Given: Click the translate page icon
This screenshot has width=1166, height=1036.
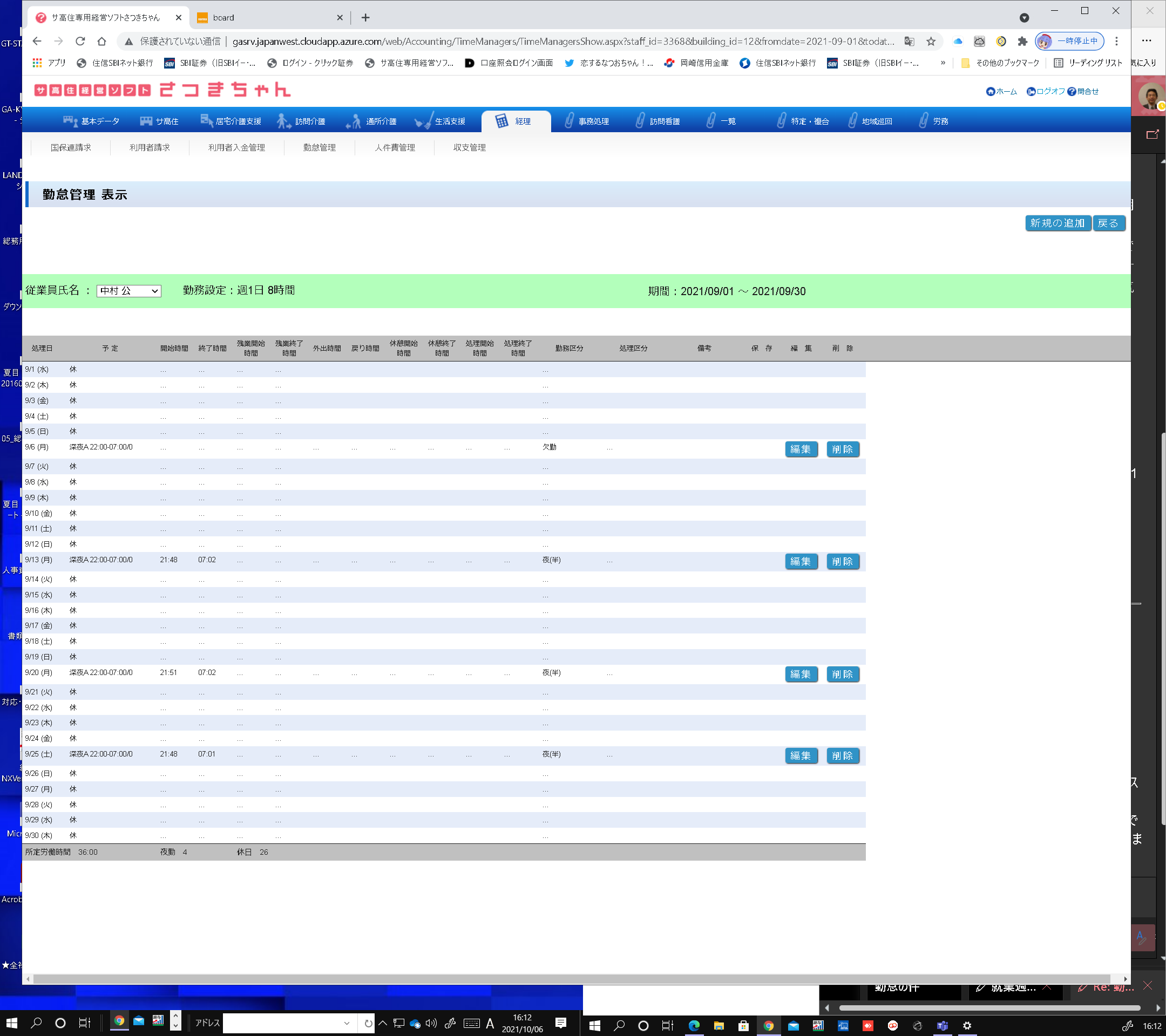Looking at the screenshot, I should [x=909, y=41].
